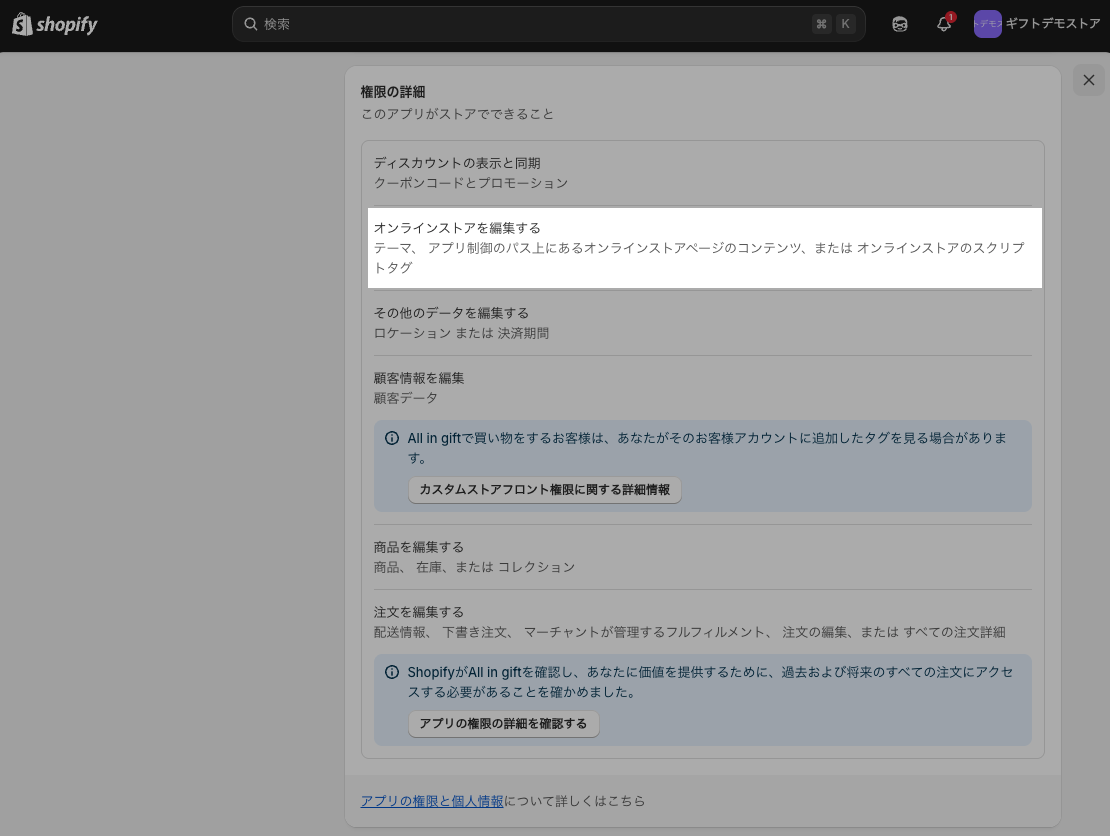Open the ギフトデモストア account menu
The width and height of the screenshot is (1110, 836).
coord(1037,24)
